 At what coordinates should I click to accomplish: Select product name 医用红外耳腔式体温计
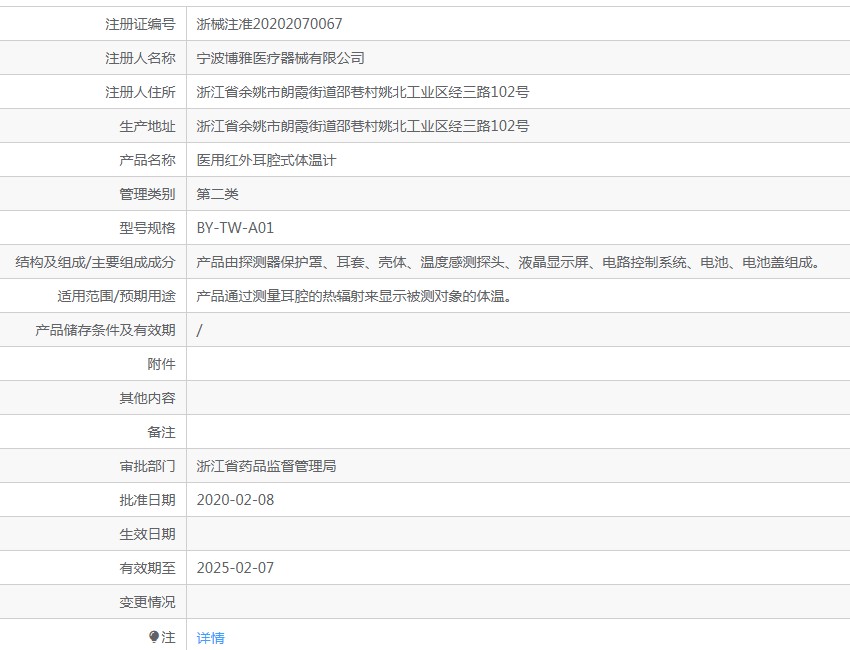[x=266, y=160]
